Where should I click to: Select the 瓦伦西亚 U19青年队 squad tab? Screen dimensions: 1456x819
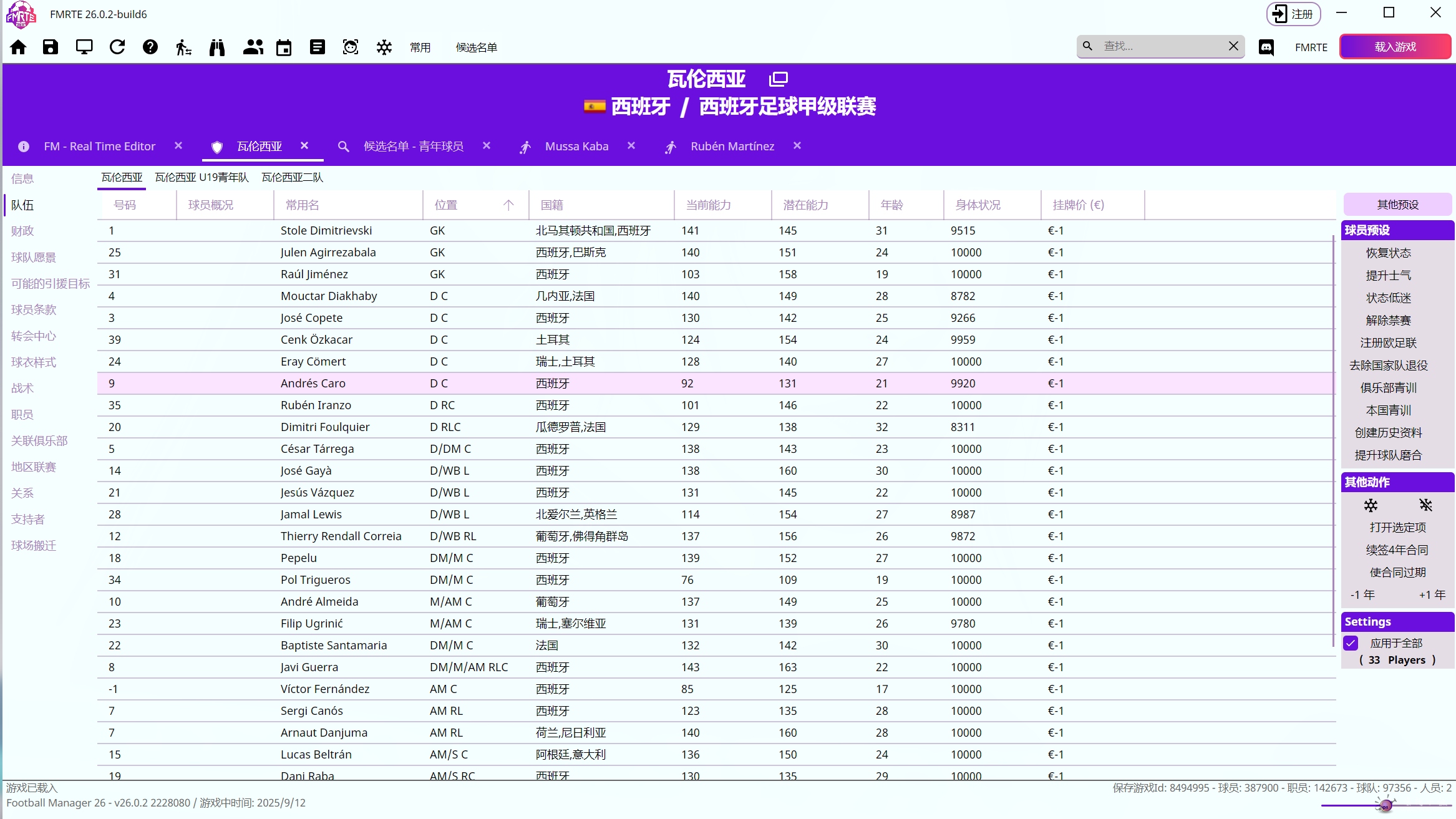[x=201, y=178]
